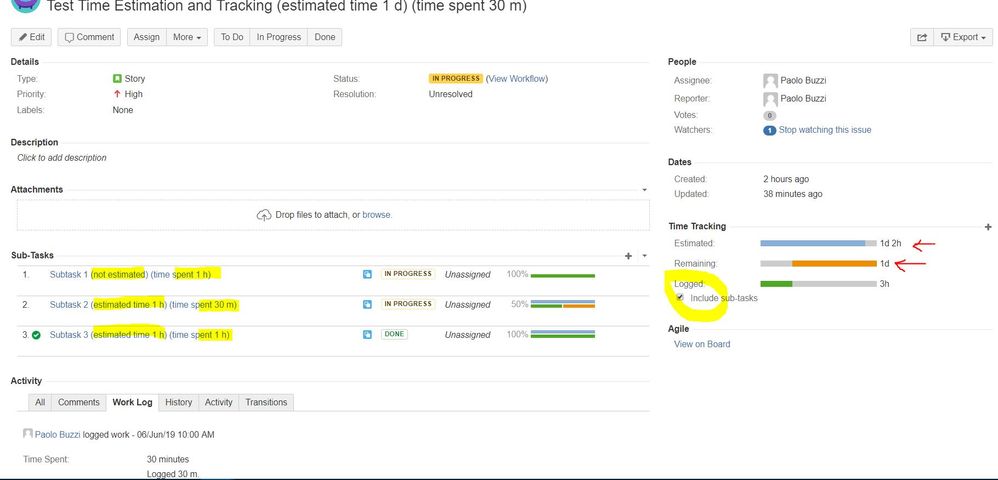Click Paolo Buzzi work log author link
The image size is (998, 480).
(57, 435)
